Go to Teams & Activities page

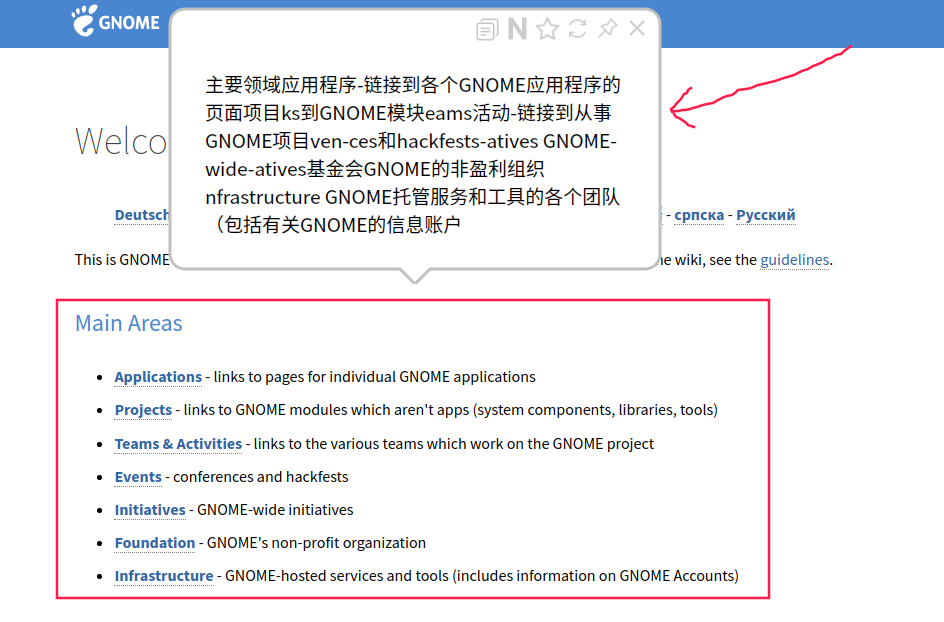[x=178, y=444]
